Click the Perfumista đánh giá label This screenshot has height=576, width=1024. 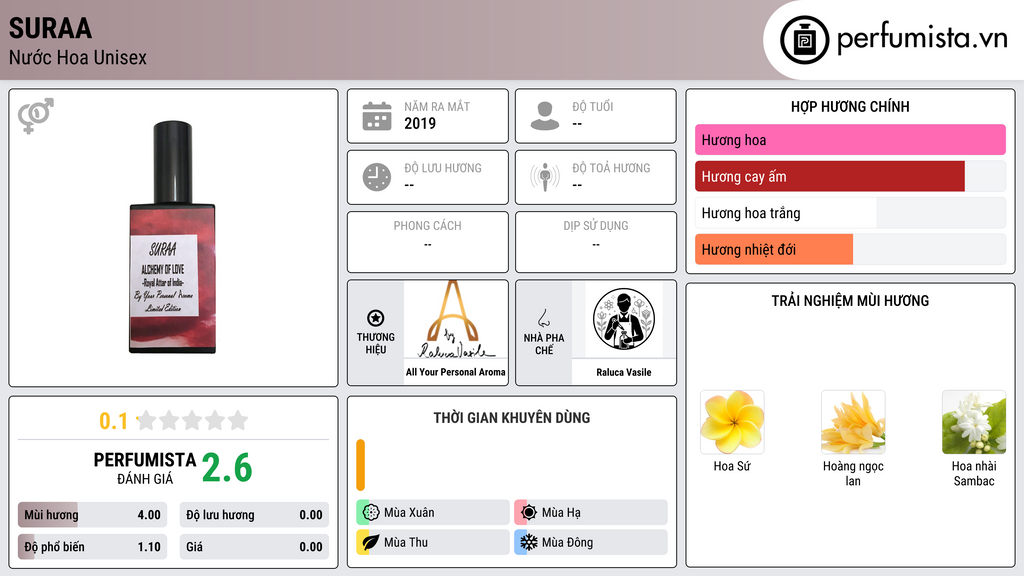coord(145,468)
